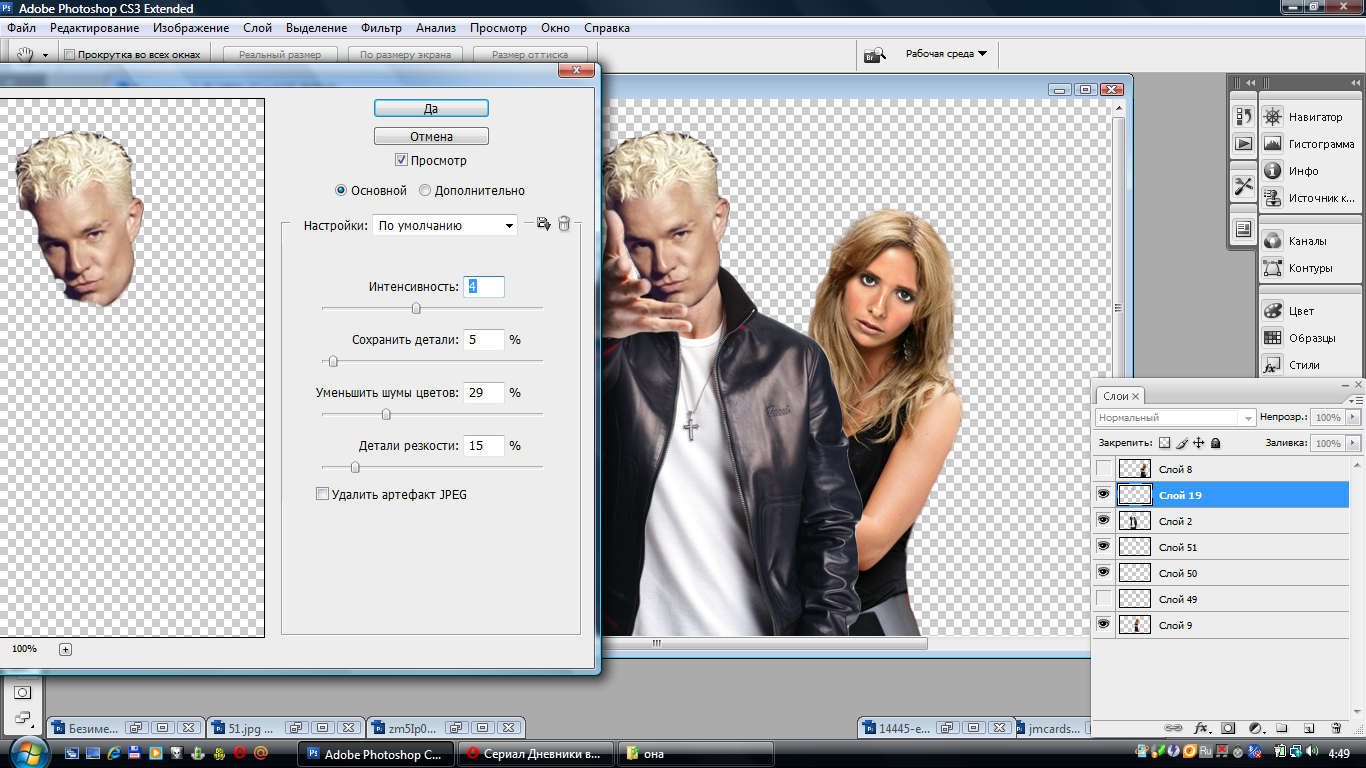
Task: Hide layer Слой 50 eye icon
Action: pyautogui.click(x=1104, y=572)
